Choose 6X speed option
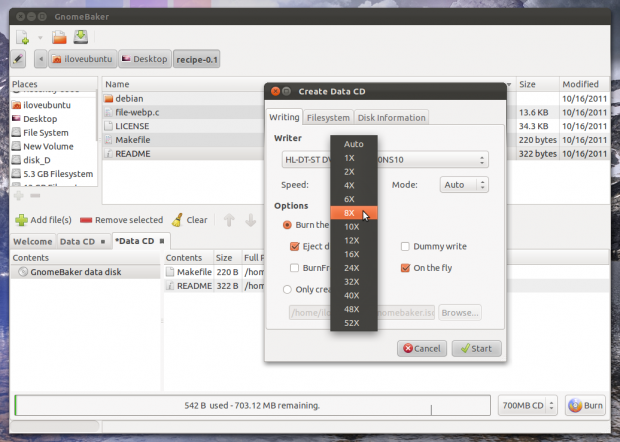The width and height of the screenshot is (620, 442). click(x=353, y=199)
